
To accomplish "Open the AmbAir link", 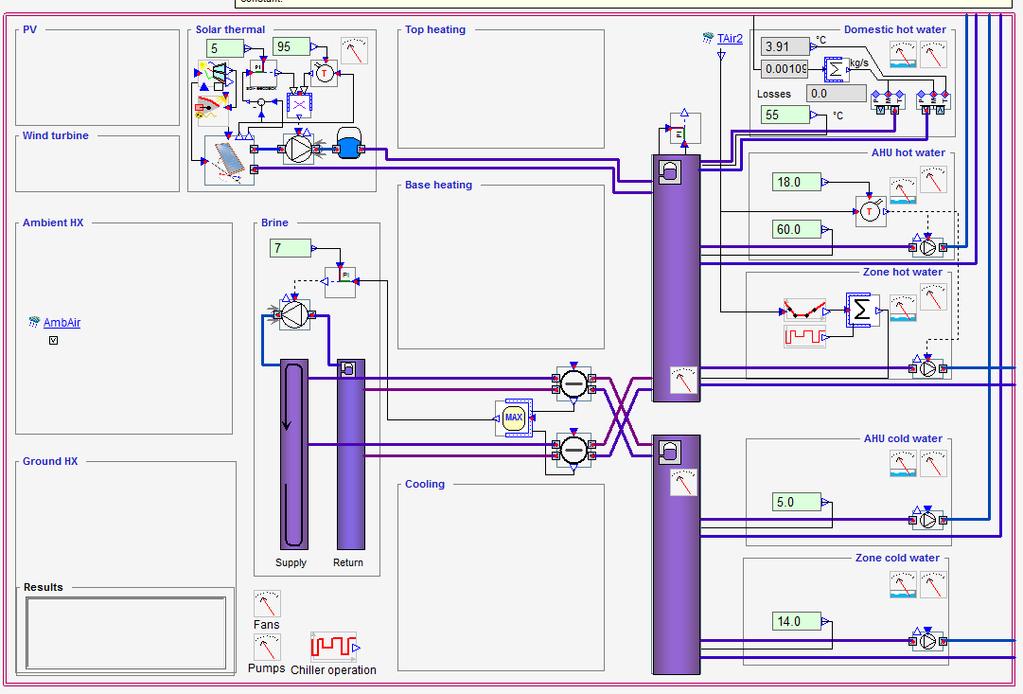I will (x=62, y=322).
